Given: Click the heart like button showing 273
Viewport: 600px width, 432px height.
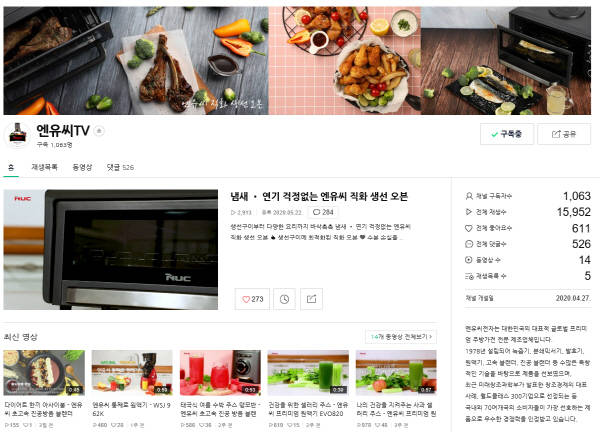Looking at the screenshot, I should pyautogui.click(x=252, y=299).
